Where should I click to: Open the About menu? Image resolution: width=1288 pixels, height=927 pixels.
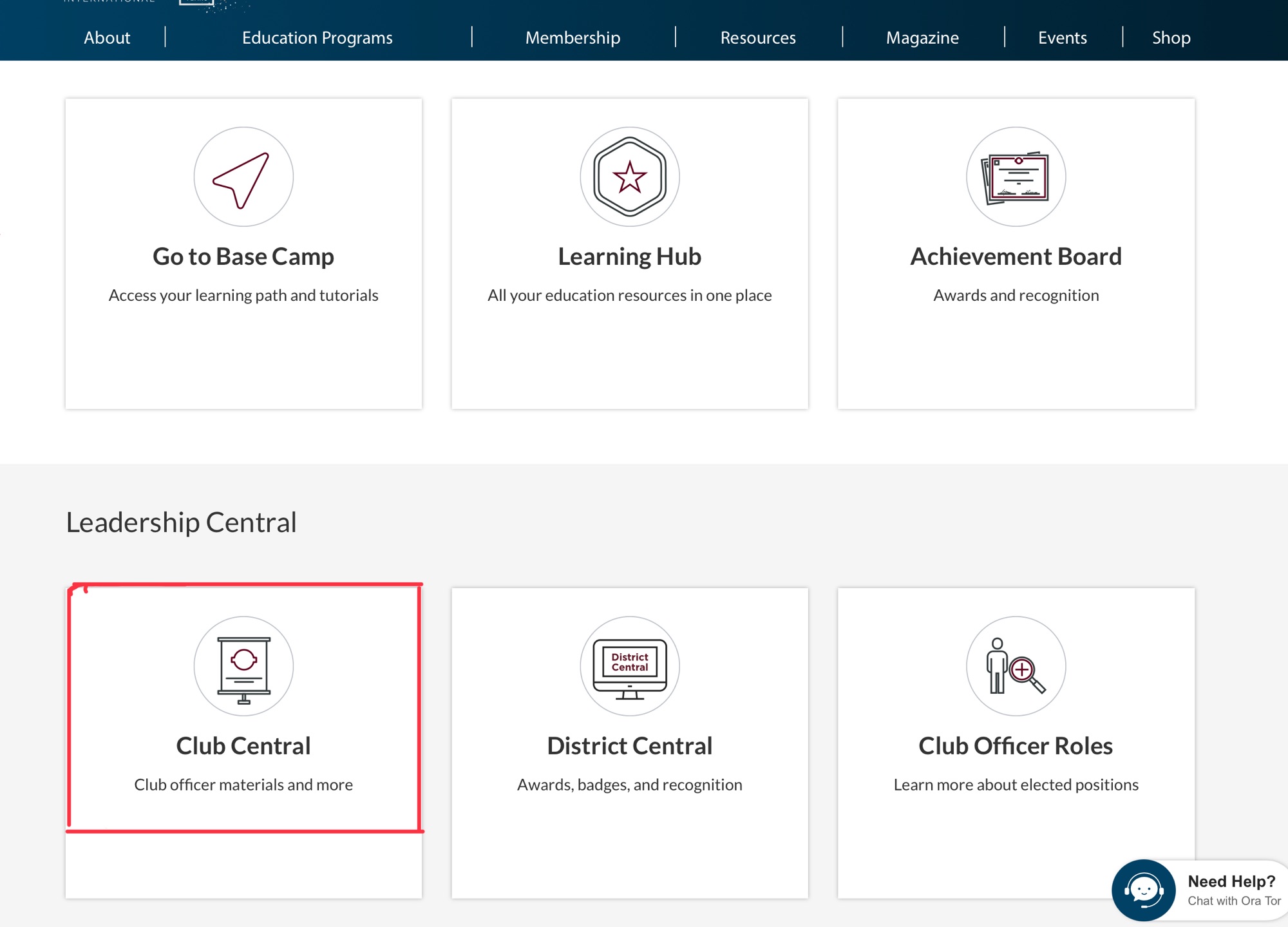click(107, 37)
